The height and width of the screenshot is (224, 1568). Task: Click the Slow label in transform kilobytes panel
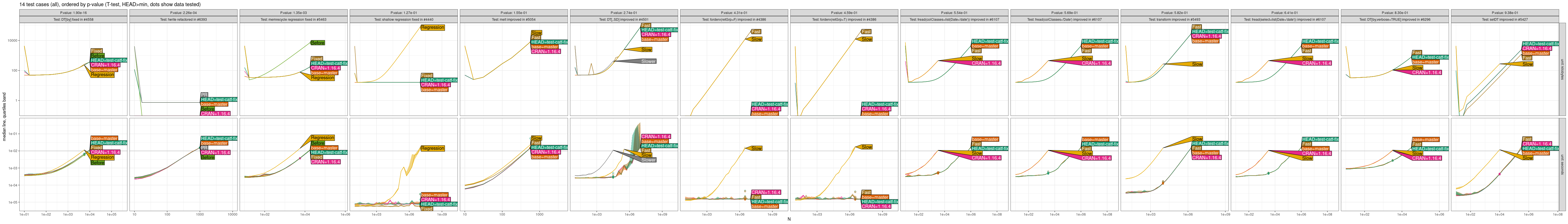(x=1197, y=64)
